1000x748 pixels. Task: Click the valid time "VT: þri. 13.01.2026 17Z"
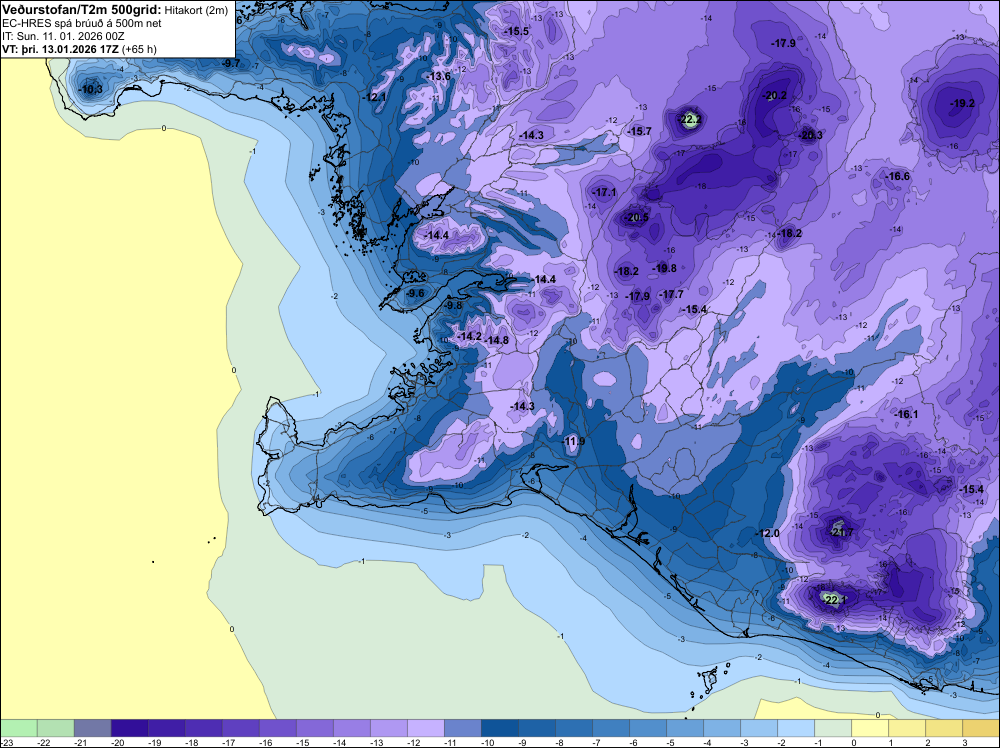click(x=61, y=49)
